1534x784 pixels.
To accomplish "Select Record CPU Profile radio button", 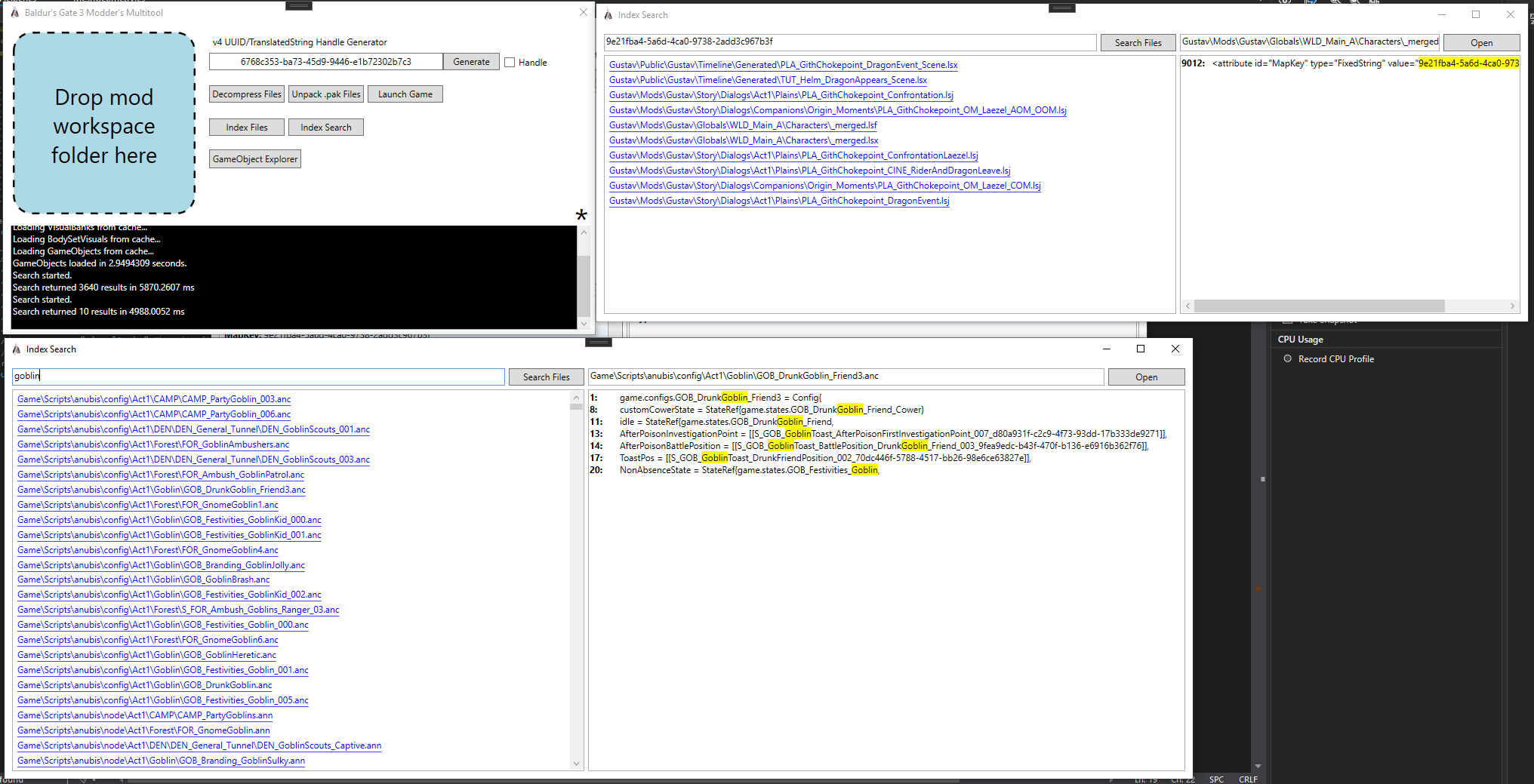I will [x=1288, y=359].
